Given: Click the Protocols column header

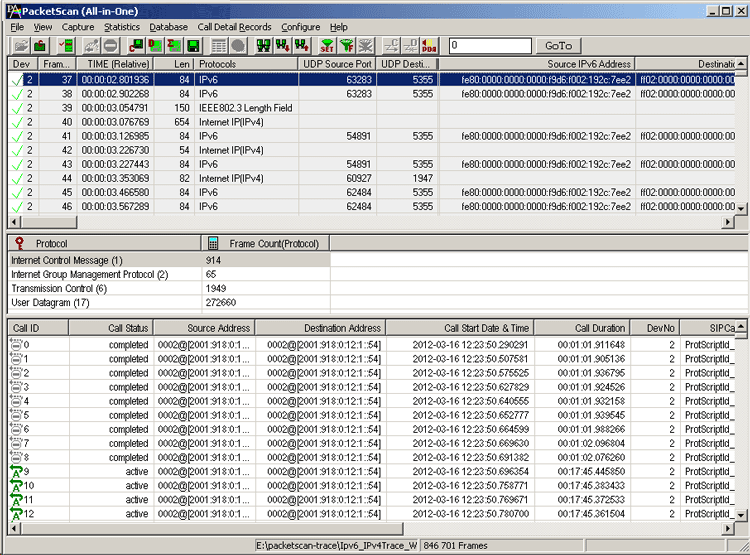Looking at the screenshot, I should [246, 64].
